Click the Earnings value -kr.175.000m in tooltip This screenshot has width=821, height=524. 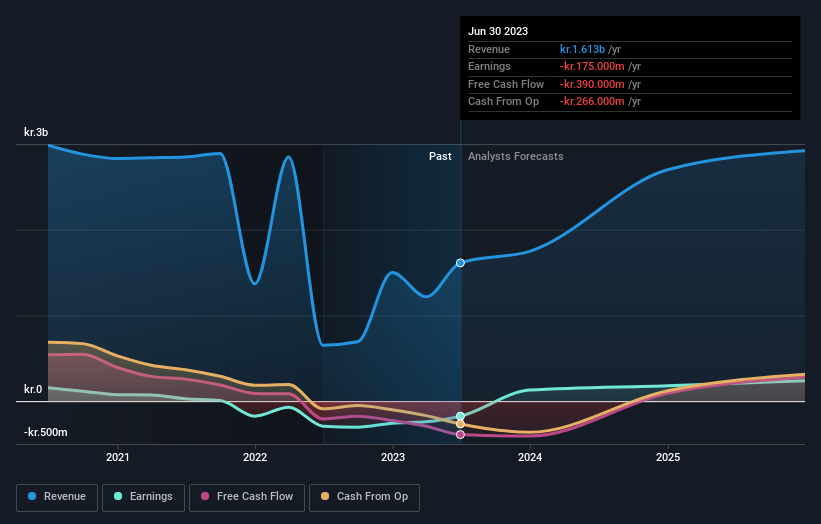click(x=592, y=66)
